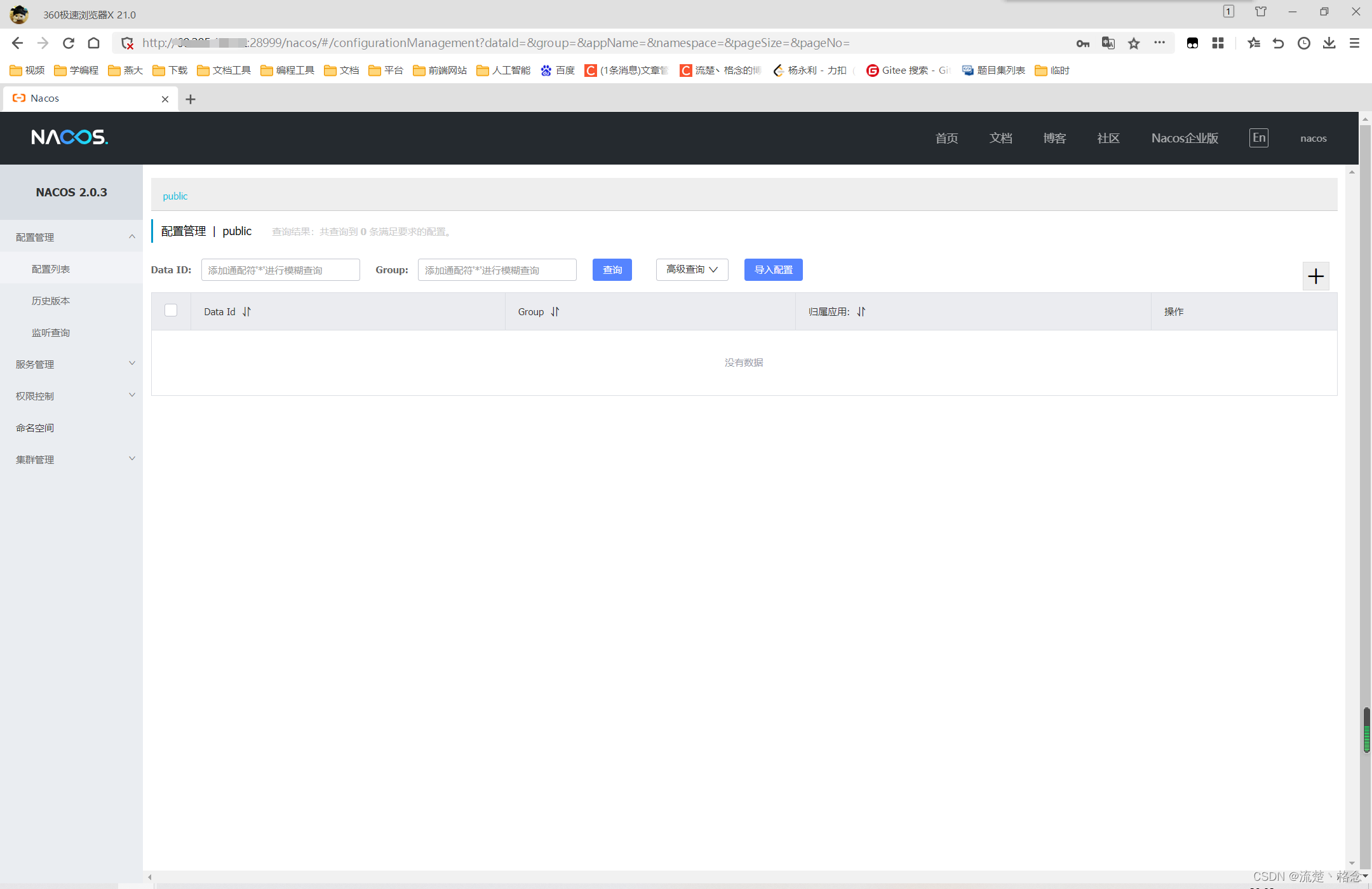Click the Data ID search field
Screen dimensions: 1372x889
(x=280, y=269)
